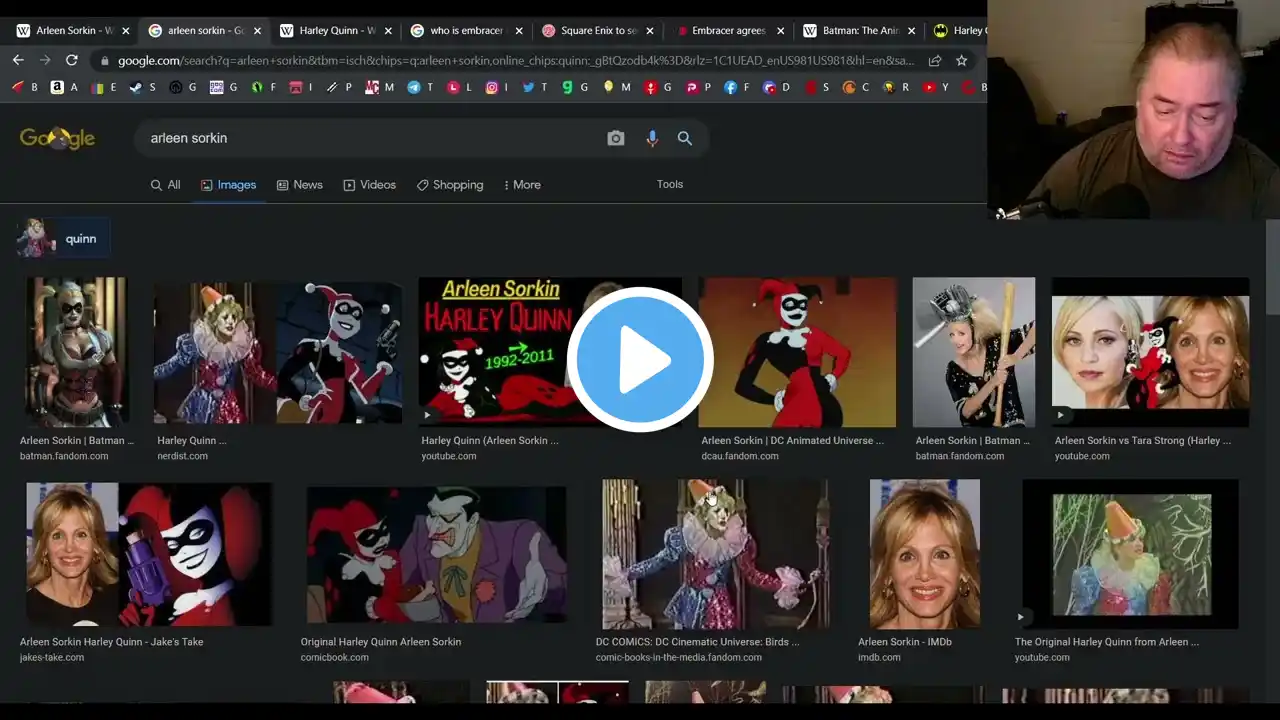1280x720 pixels.
Task: Switch to the News results tab
Action: click(x=299, y=185)
